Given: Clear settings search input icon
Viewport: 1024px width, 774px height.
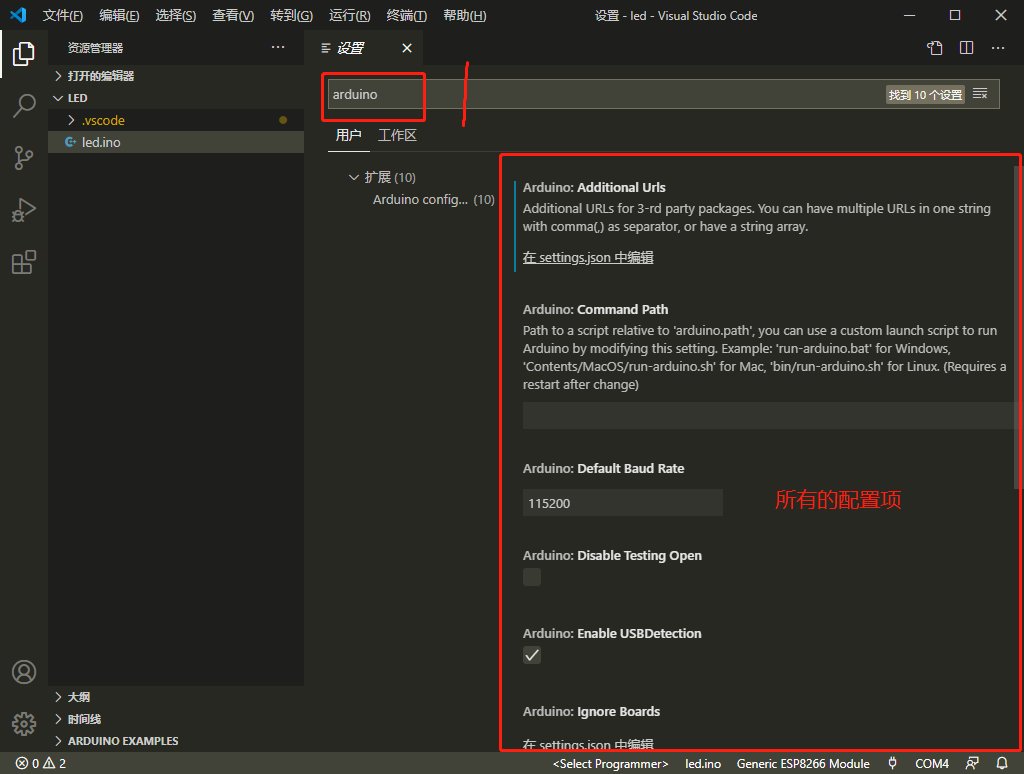Looking at the screenshot, I should coord(980,94).
